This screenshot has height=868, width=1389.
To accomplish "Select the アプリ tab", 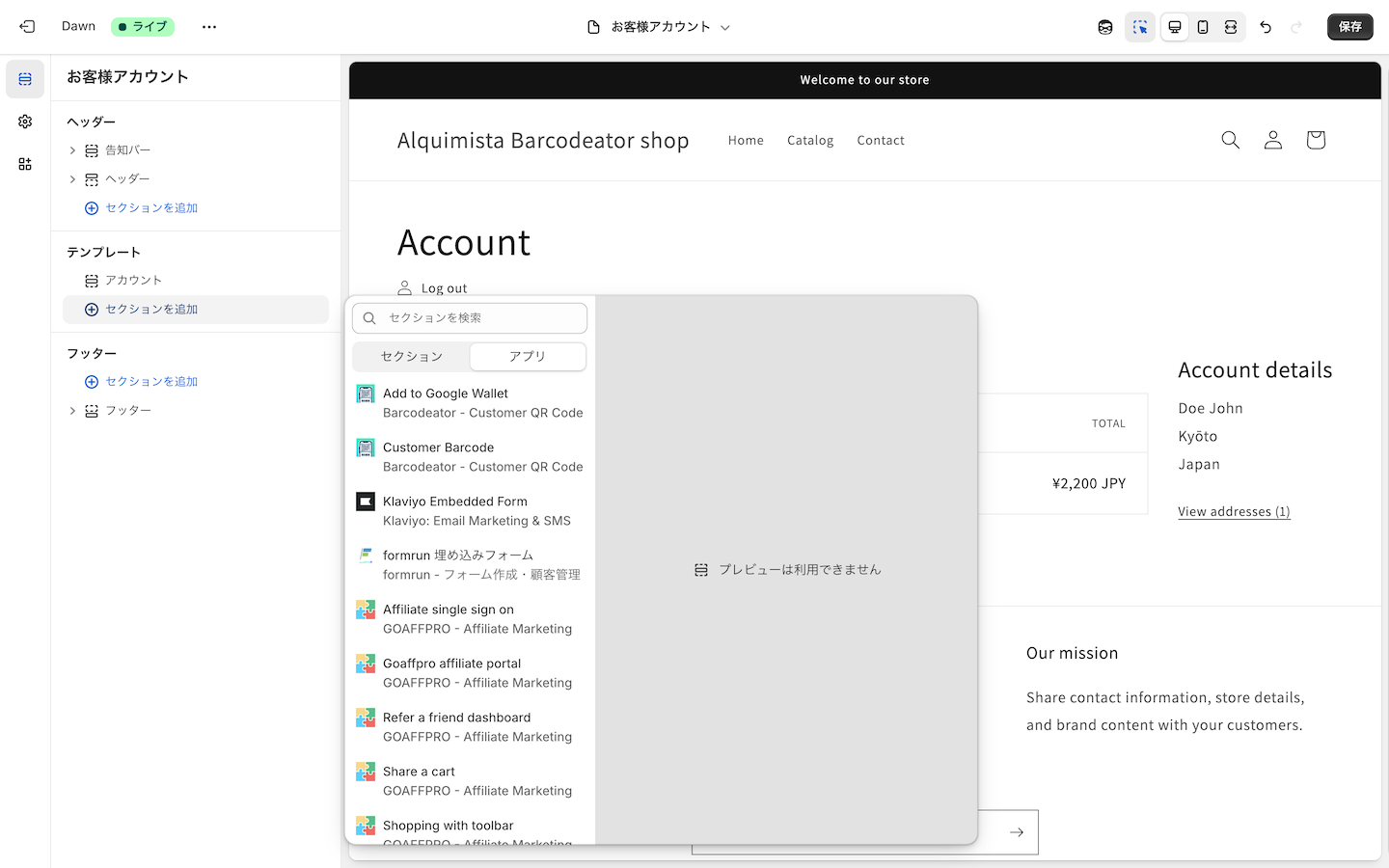I will point(528,357).
